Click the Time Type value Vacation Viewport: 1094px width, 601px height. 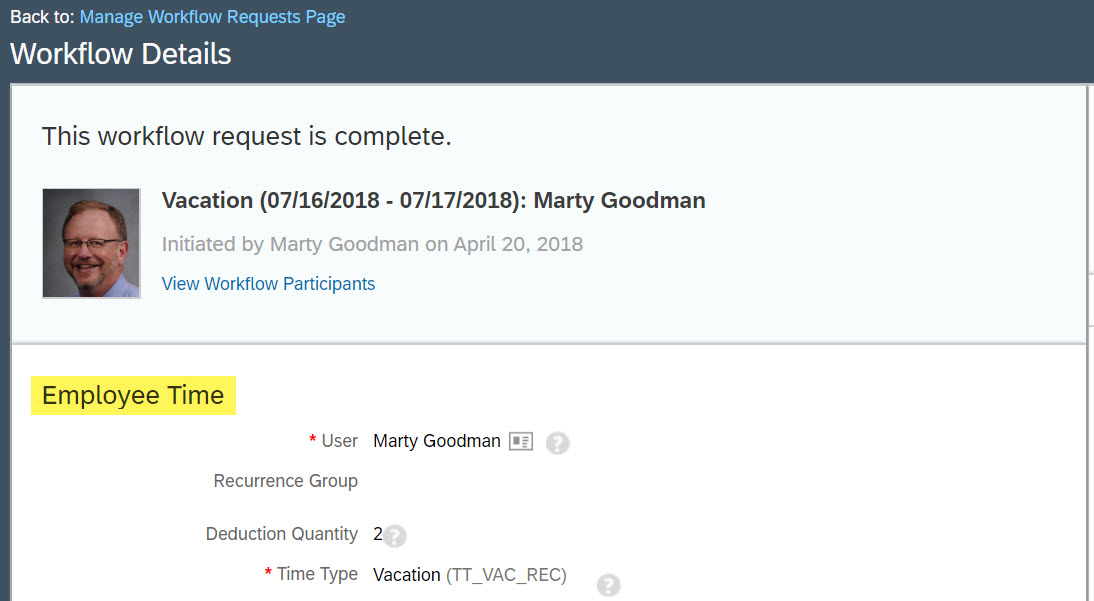(406, 575)
